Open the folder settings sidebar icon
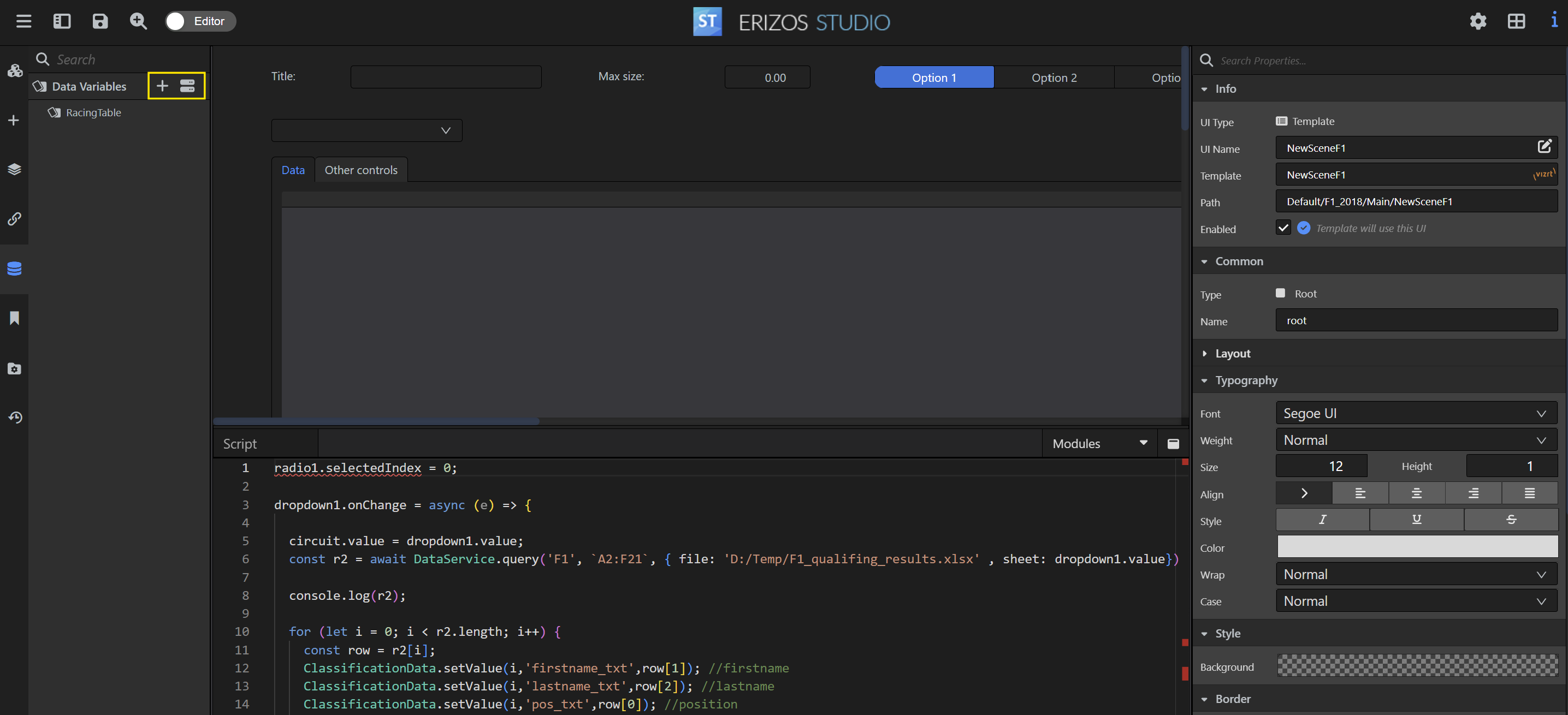The image size is (1568, 715). [x=15, y=368]
